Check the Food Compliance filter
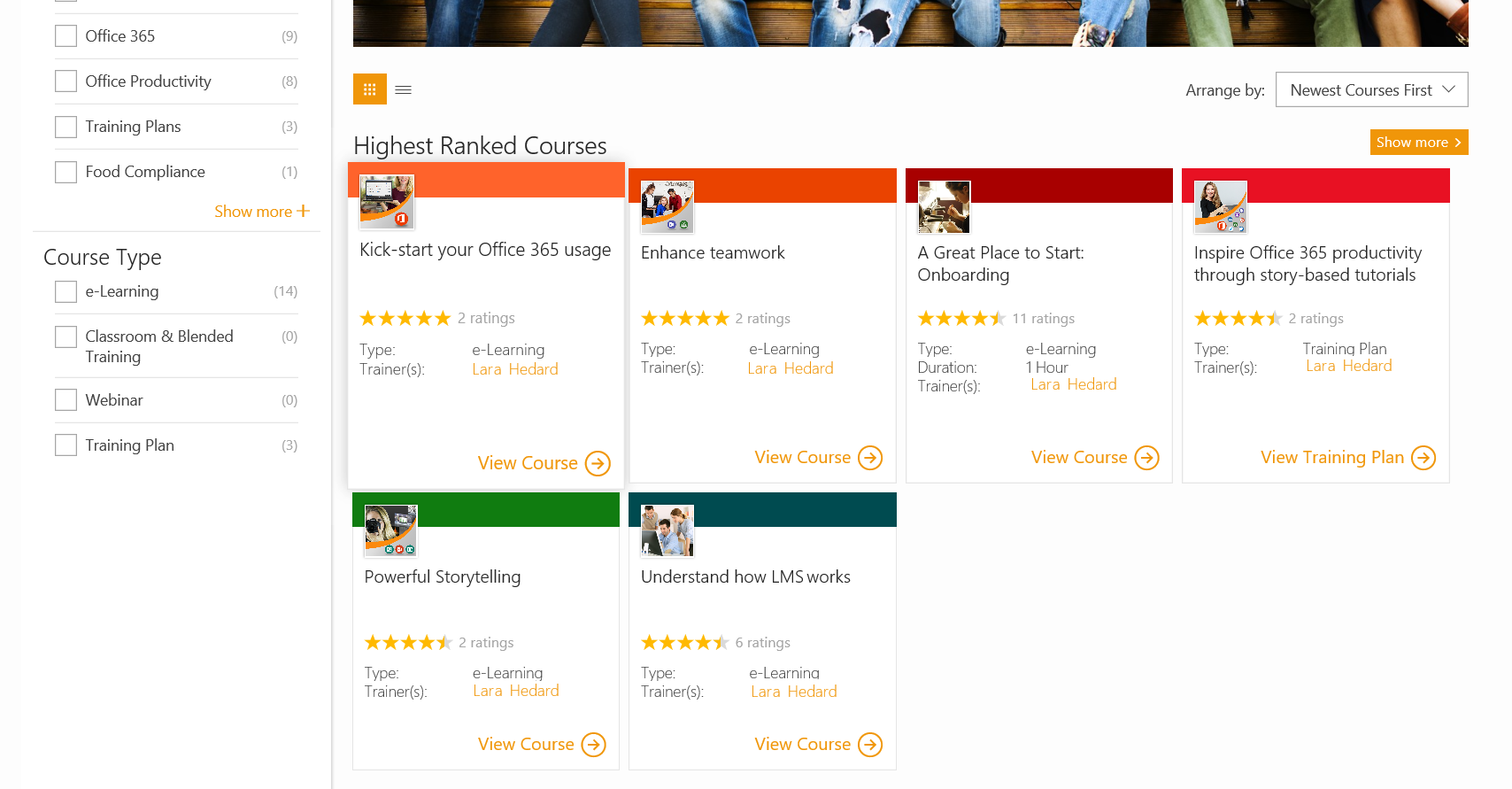Image resolution: width=1512 pixels, height=789 pixels. pos(66,172)
